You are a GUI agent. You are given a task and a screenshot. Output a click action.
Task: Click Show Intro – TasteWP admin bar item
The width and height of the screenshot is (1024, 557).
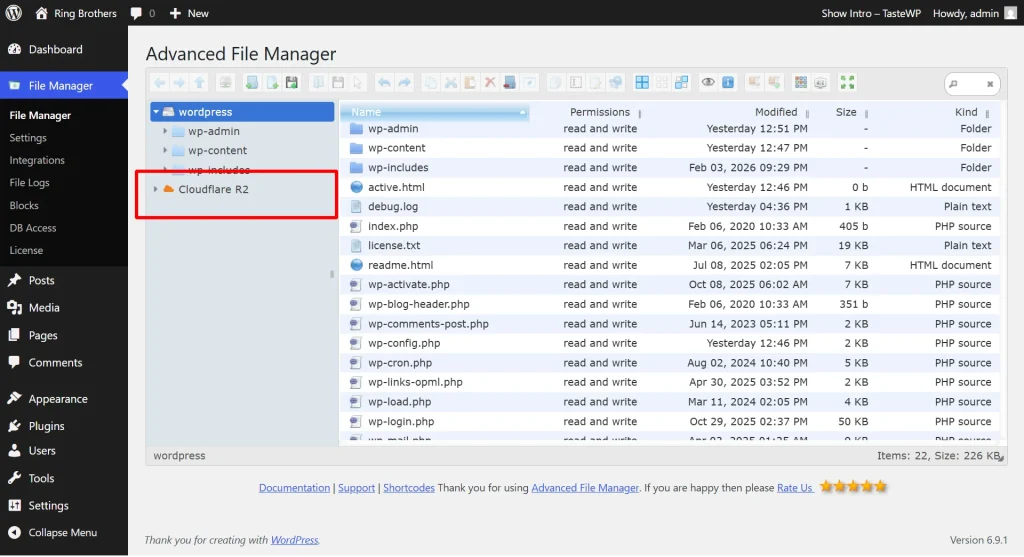(x=871, y=13)
